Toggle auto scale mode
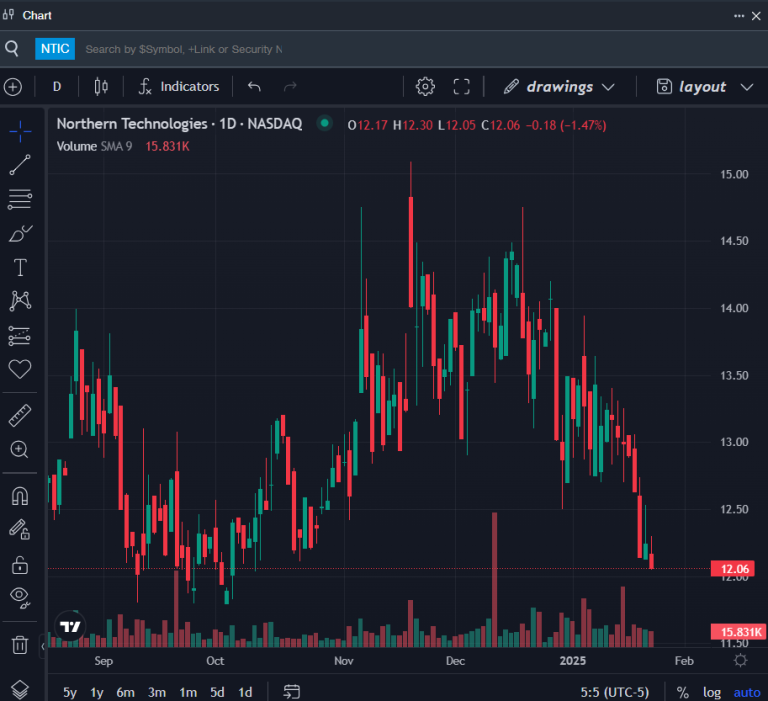768x701 pixels. [x=747, y=692]
